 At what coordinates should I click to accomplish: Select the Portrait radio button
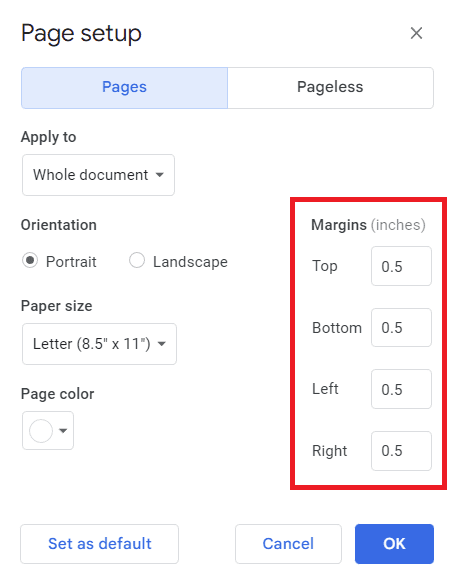30,260
